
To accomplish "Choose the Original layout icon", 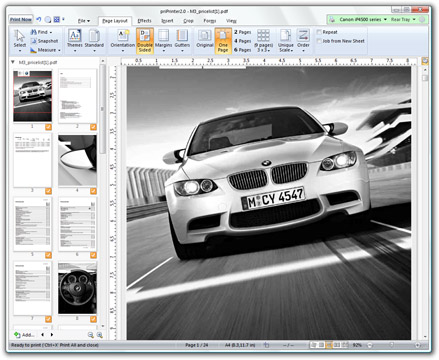I will 205,39.
